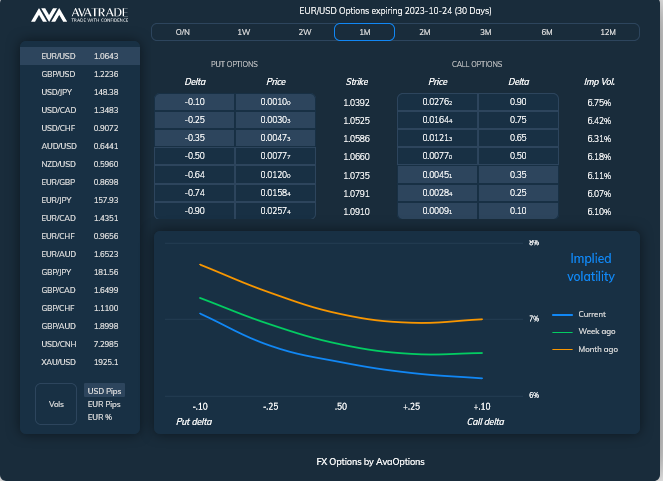Click the Vols button
The image size is (663, 481).
click(56, 404)
